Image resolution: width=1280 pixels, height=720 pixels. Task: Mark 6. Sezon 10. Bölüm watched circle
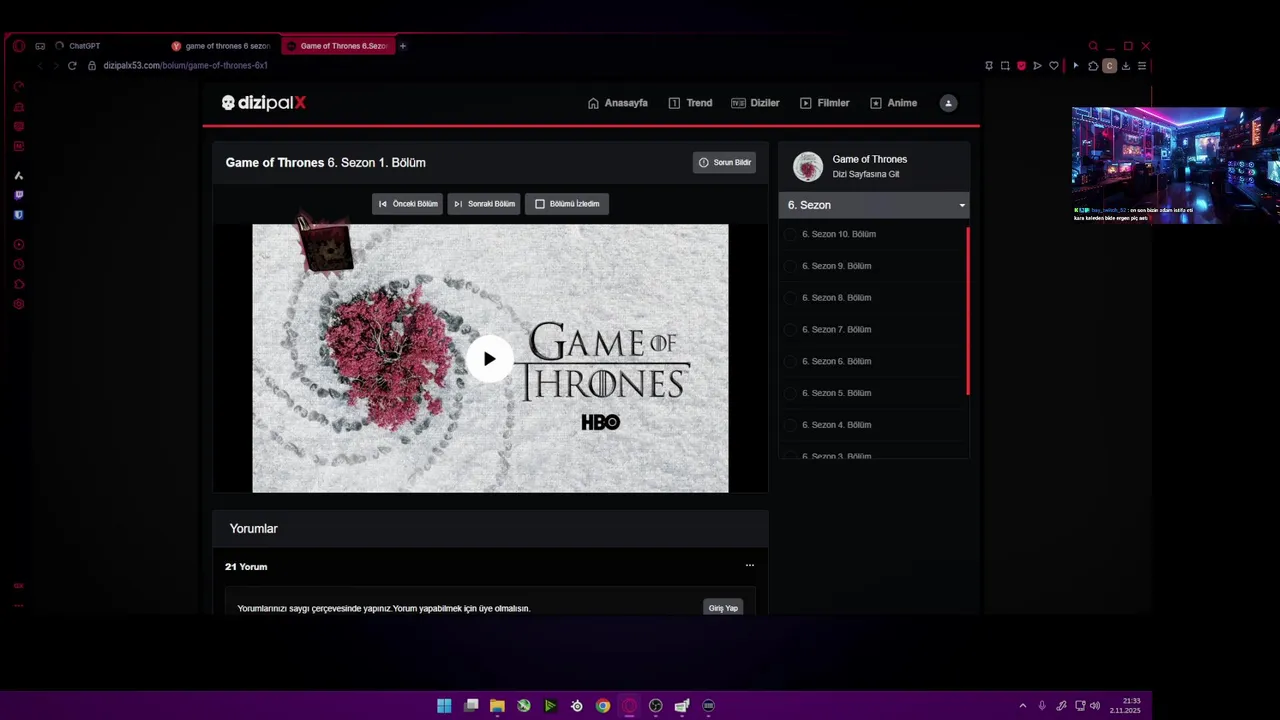tap(790, 234)
